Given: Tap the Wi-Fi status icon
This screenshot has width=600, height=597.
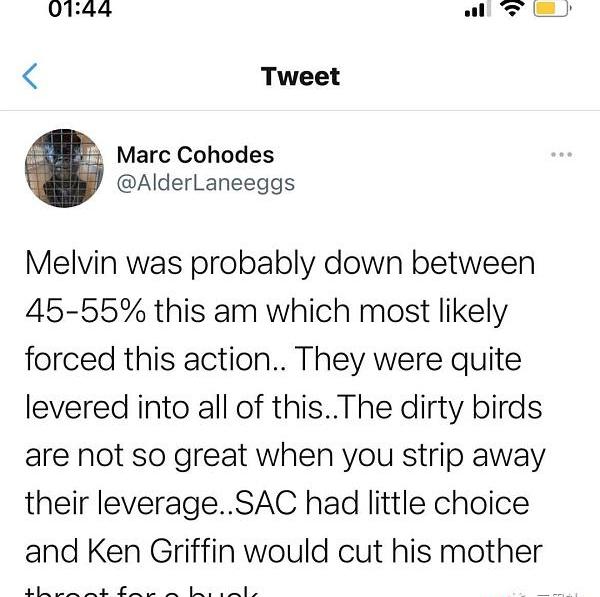Looking at the screenshot, I should click(x=513, y=8).
